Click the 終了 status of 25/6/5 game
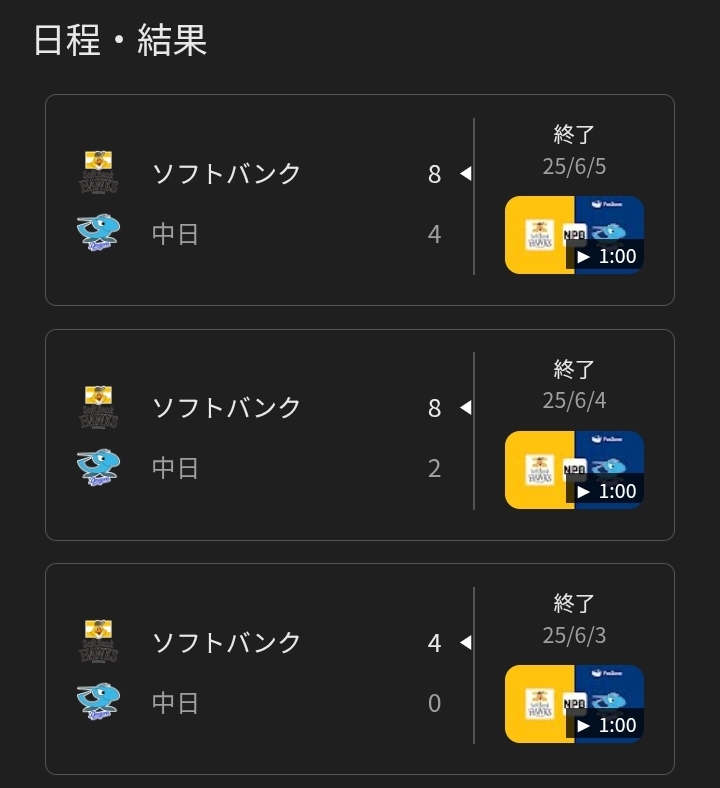The height and width of the screenshot is (788, 720). click(x=574, y=134)
